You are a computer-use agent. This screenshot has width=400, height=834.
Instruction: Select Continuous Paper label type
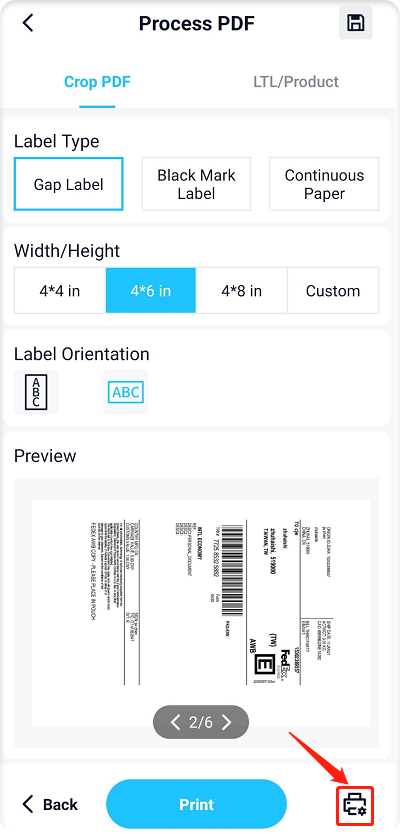pyautogui.click(x=324, y=184)
